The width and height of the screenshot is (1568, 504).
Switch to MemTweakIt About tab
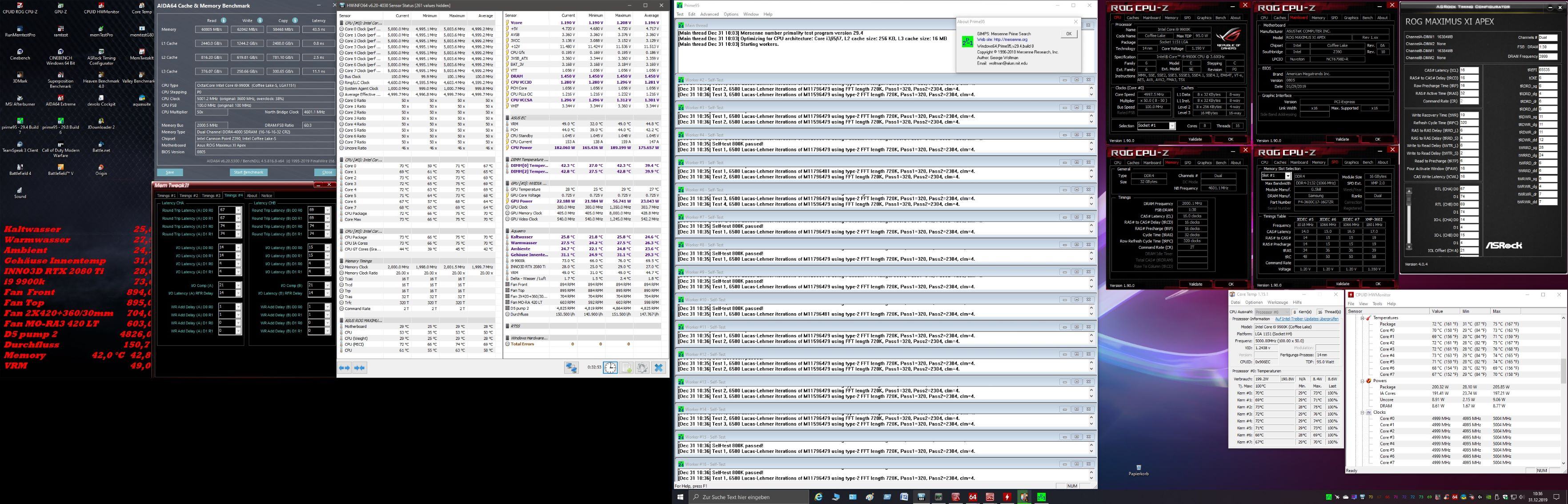point(252,195)
